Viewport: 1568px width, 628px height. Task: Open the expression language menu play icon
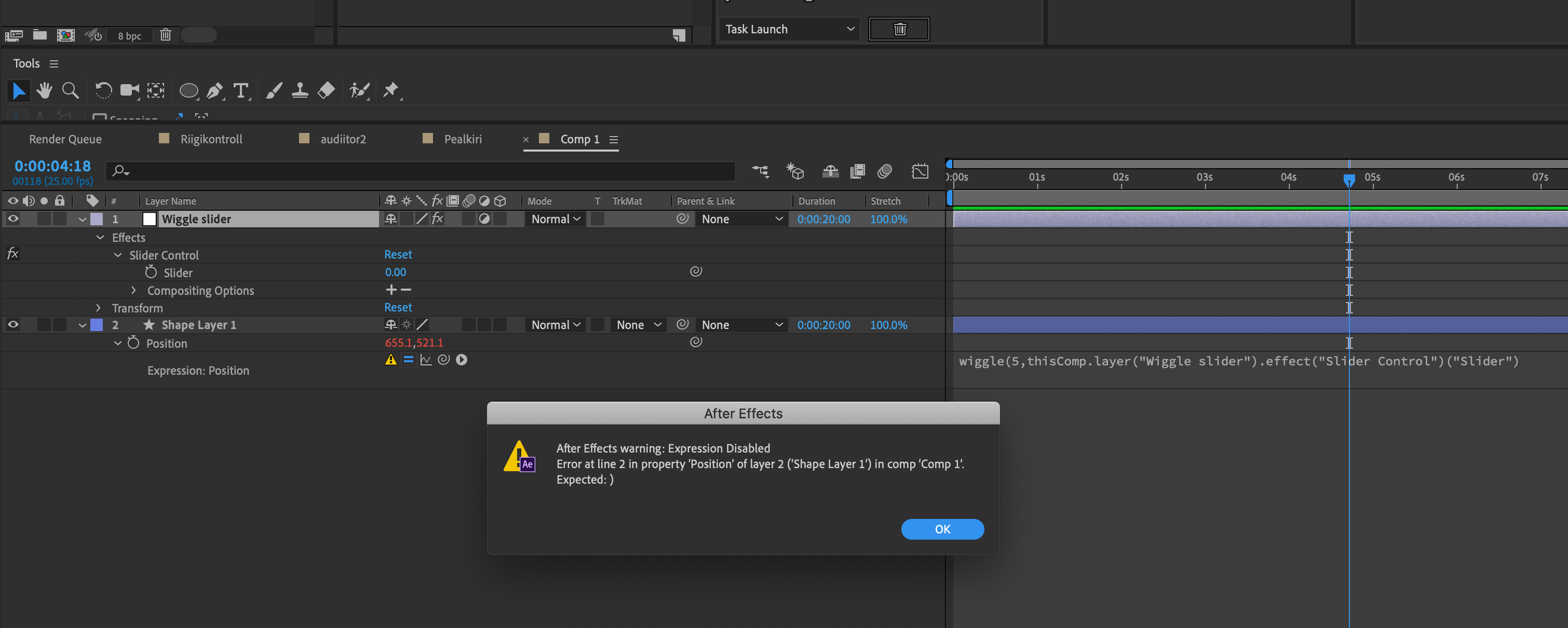[462, 360]
